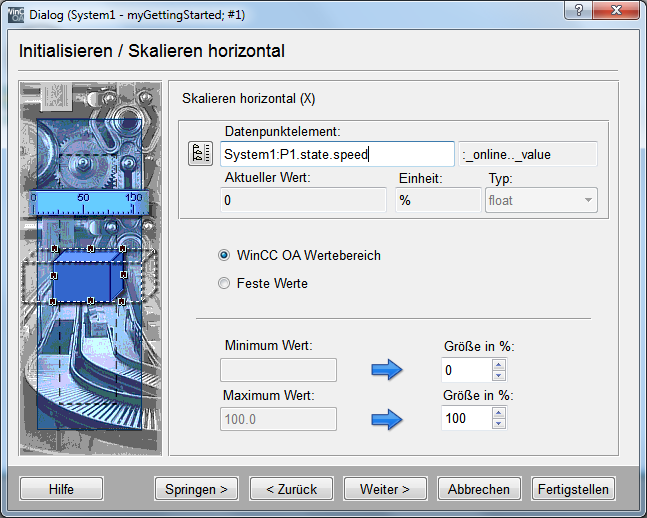
Task: Click the Maximum Wert 100.0 field
Action: point(279,419)
